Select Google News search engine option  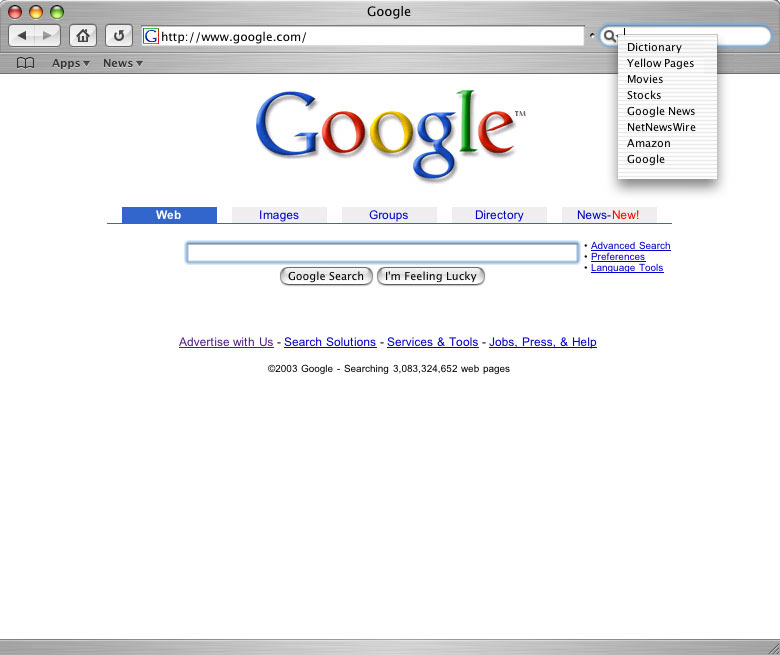(x=661, y=111)
